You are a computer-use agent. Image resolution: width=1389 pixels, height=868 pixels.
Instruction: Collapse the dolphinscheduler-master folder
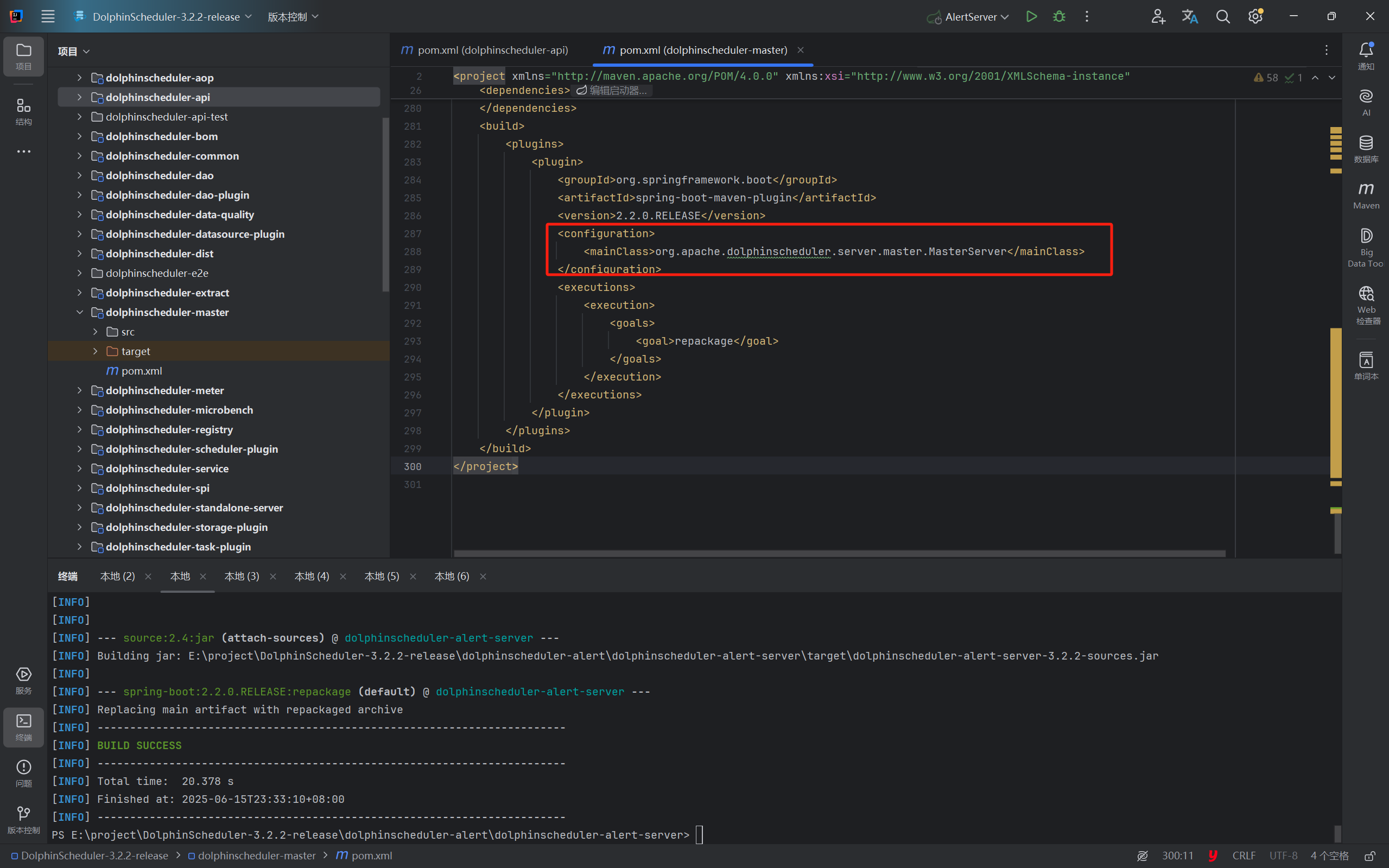(79, 312)
